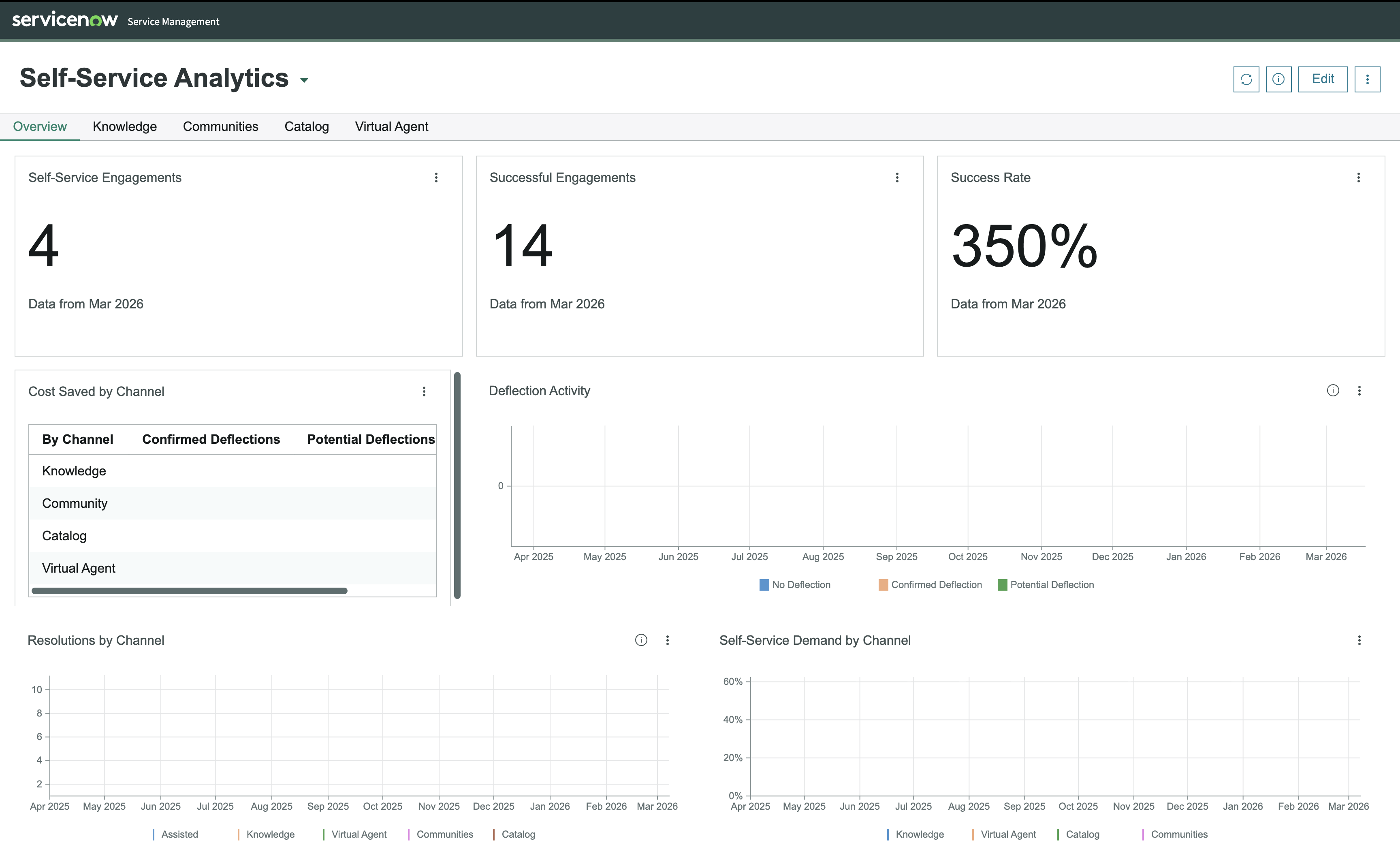Select the Community table row
The image size is (1400, 847).
233,503
